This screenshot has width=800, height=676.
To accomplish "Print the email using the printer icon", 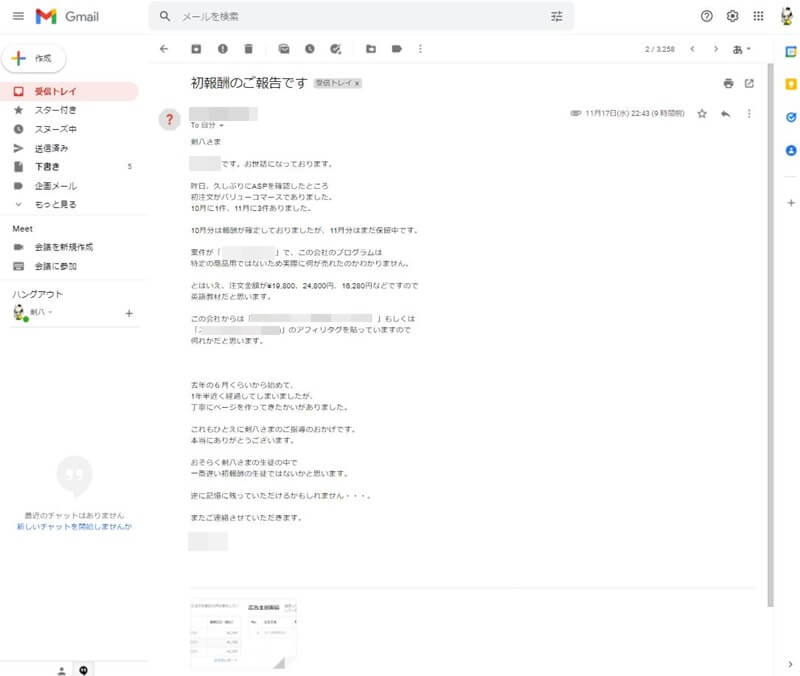I will point(728,83).
